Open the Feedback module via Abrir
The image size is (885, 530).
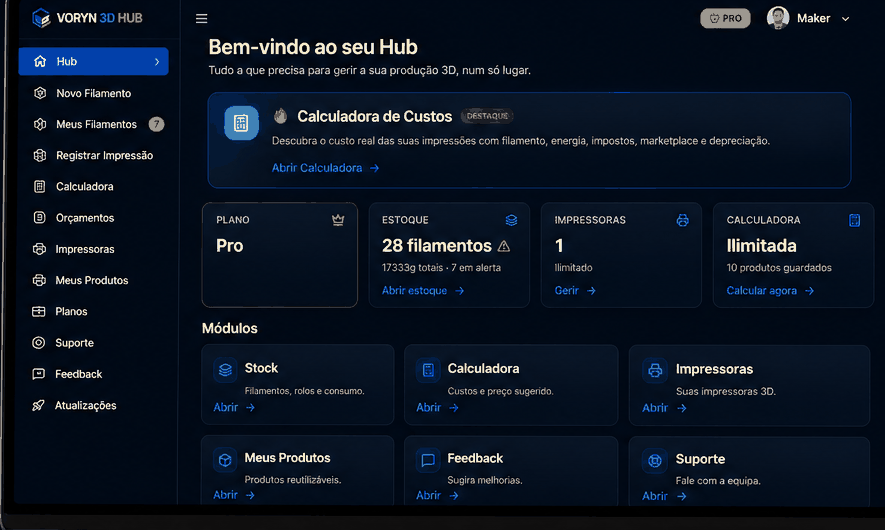[437, 495]
